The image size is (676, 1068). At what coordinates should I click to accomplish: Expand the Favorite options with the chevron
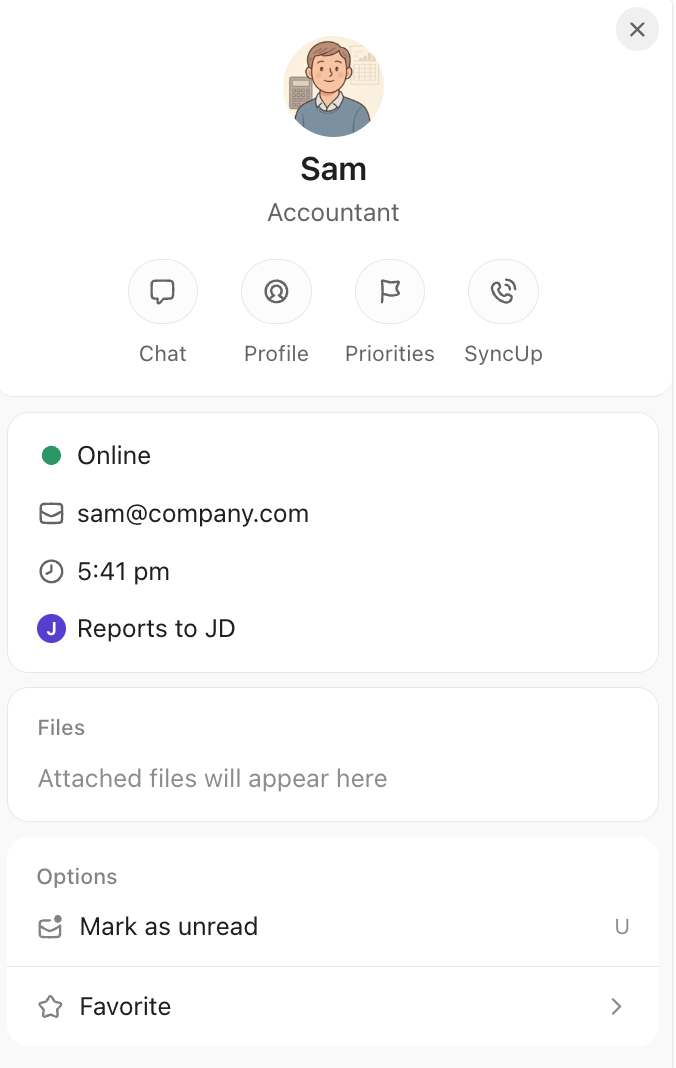coord(616,1007)
